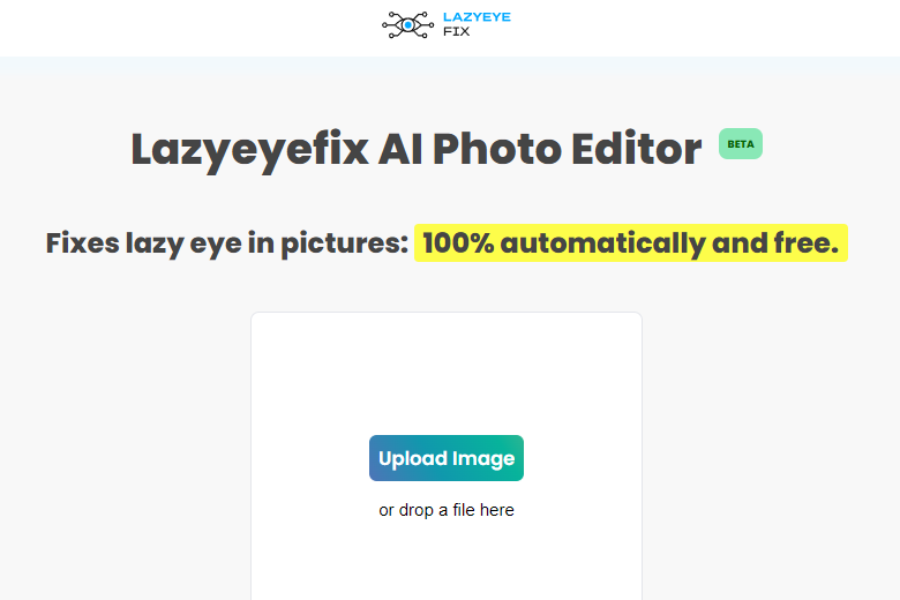Click the Lazyeyefix AI Photo Editor heading

point(416,149)
